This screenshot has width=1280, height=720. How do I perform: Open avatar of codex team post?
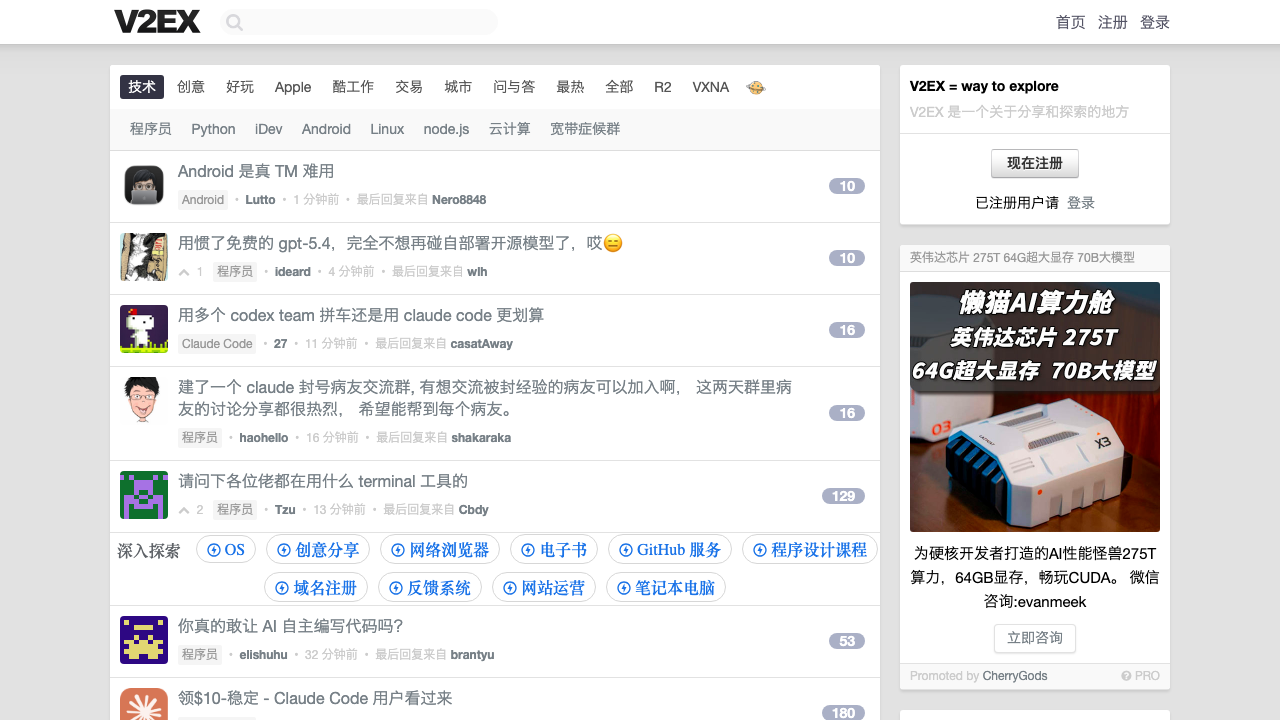click(x=144, y=329)
